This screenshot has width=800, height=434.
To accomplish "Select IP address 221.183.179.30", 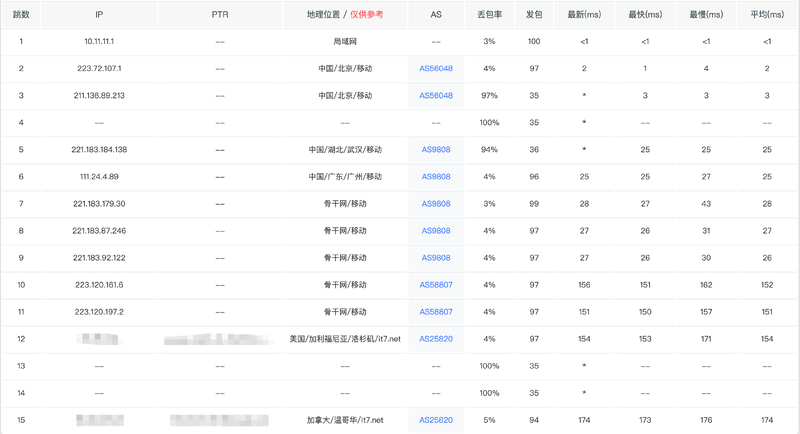I will (x=99, y=203).
